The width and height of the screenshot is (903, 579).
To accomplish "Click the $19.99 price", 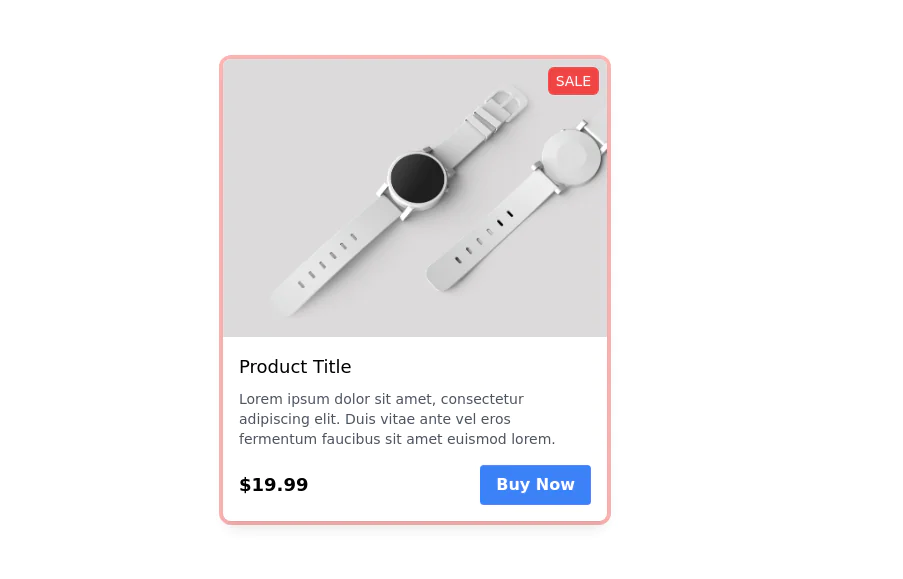I will (x=273, y=485).
